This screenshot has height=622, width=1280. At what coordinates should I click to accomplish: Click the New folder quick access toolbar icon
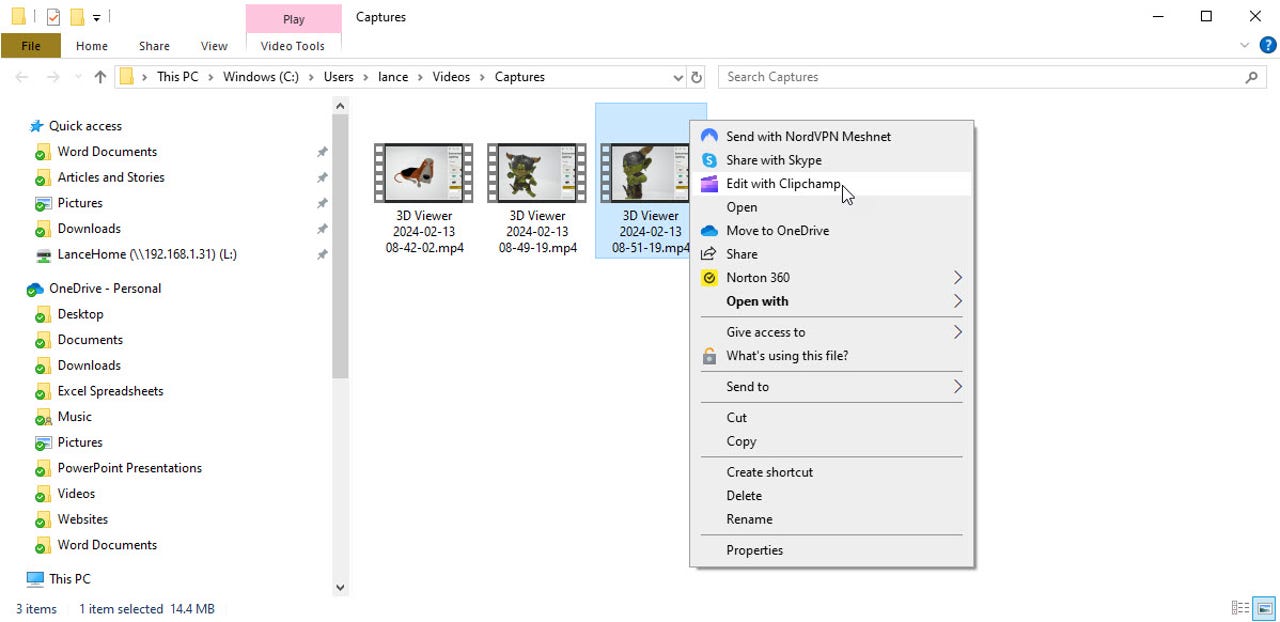(x=77, y=16)
